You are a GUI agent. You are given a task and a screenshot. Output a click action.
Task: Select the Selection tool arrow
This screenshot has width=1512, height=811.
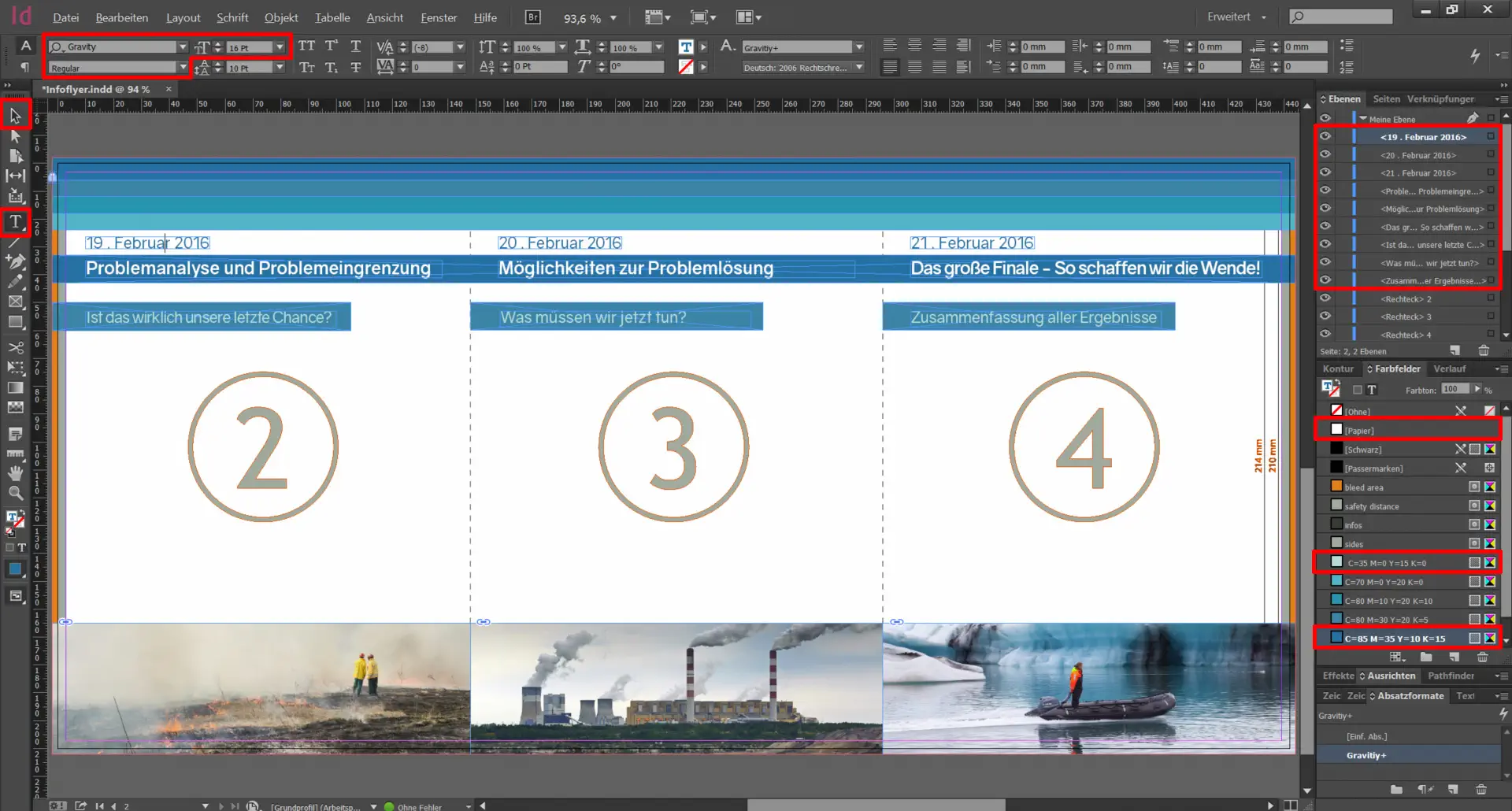[15, 117]
